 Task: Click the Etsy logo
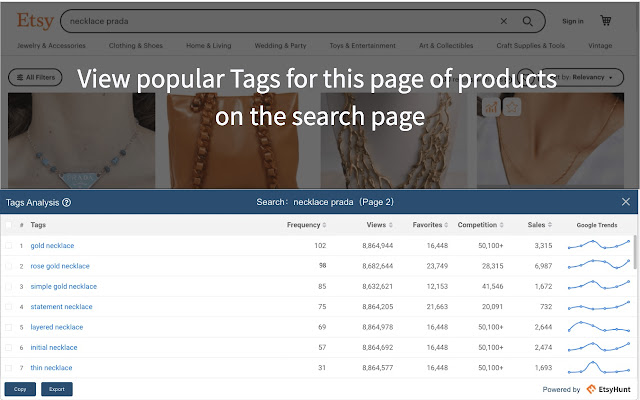[x=33, y=20]
